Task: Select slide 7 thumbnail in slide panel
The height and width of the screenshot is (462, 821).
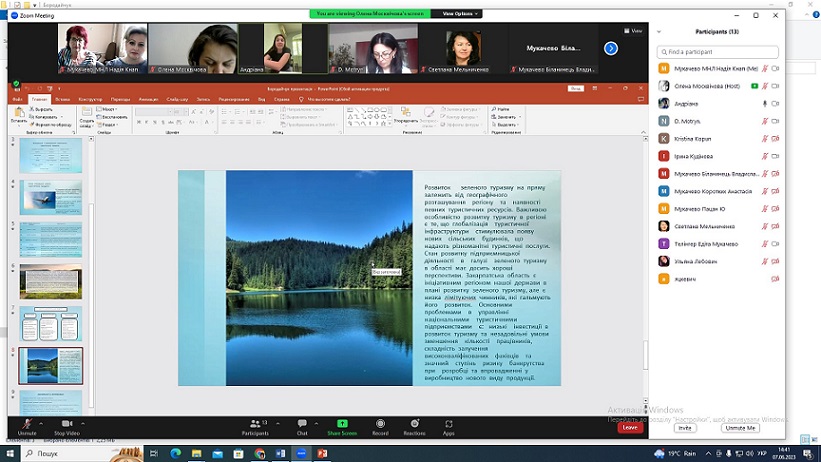Action: (x=51, y=324)
